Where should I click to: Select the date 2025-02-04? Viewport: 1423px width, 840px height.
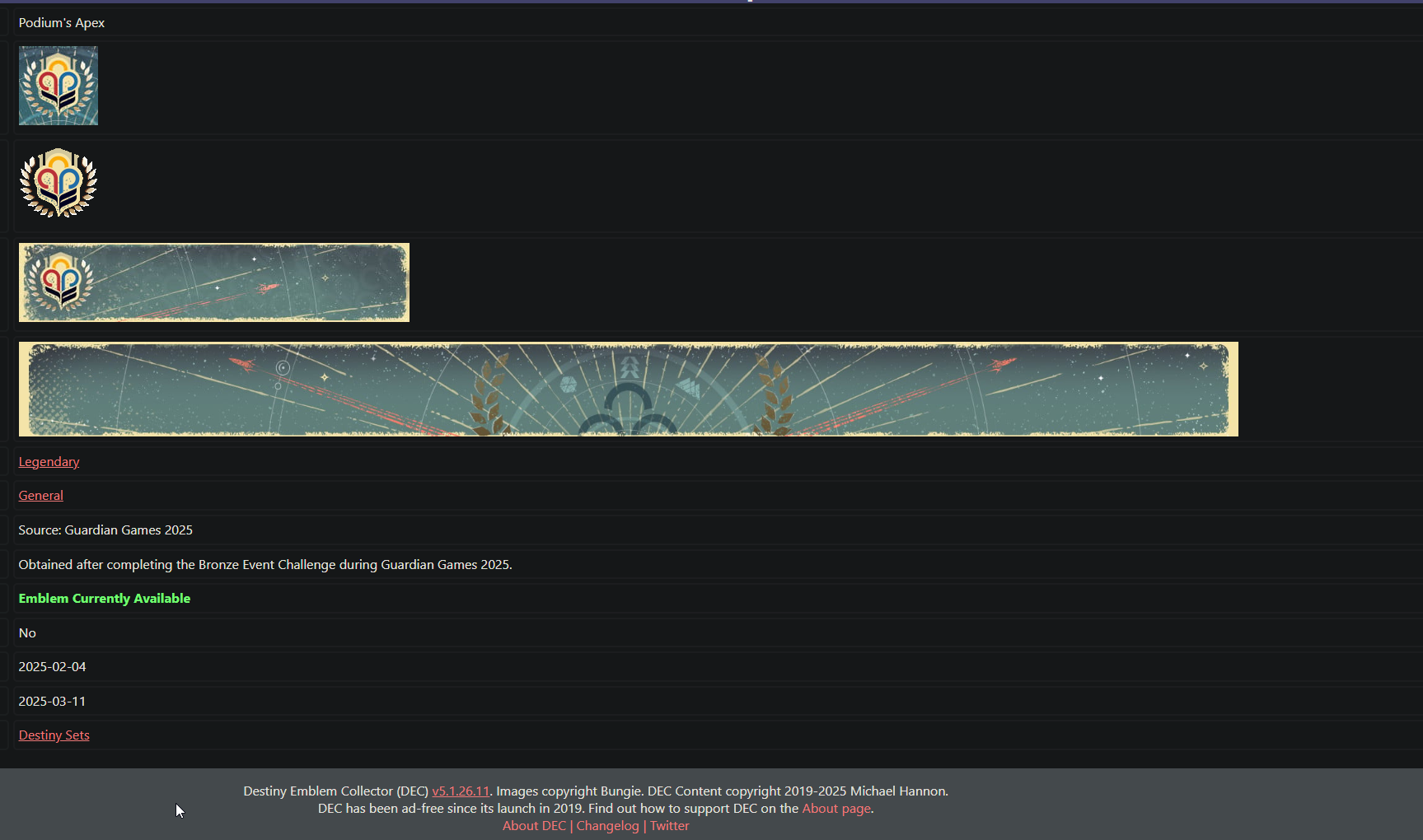click(52, 667)
